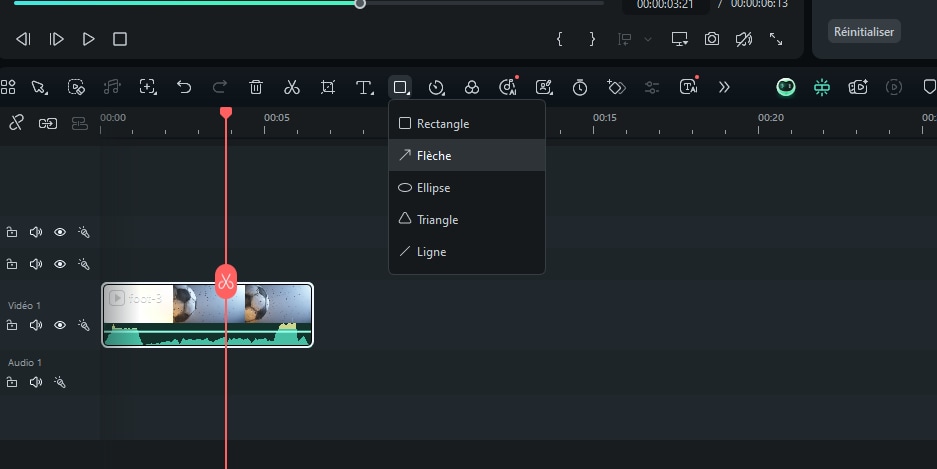Screen dimensions: 937x469
Task: Open the green AI copilot robot icon
Action: [786, 87]
